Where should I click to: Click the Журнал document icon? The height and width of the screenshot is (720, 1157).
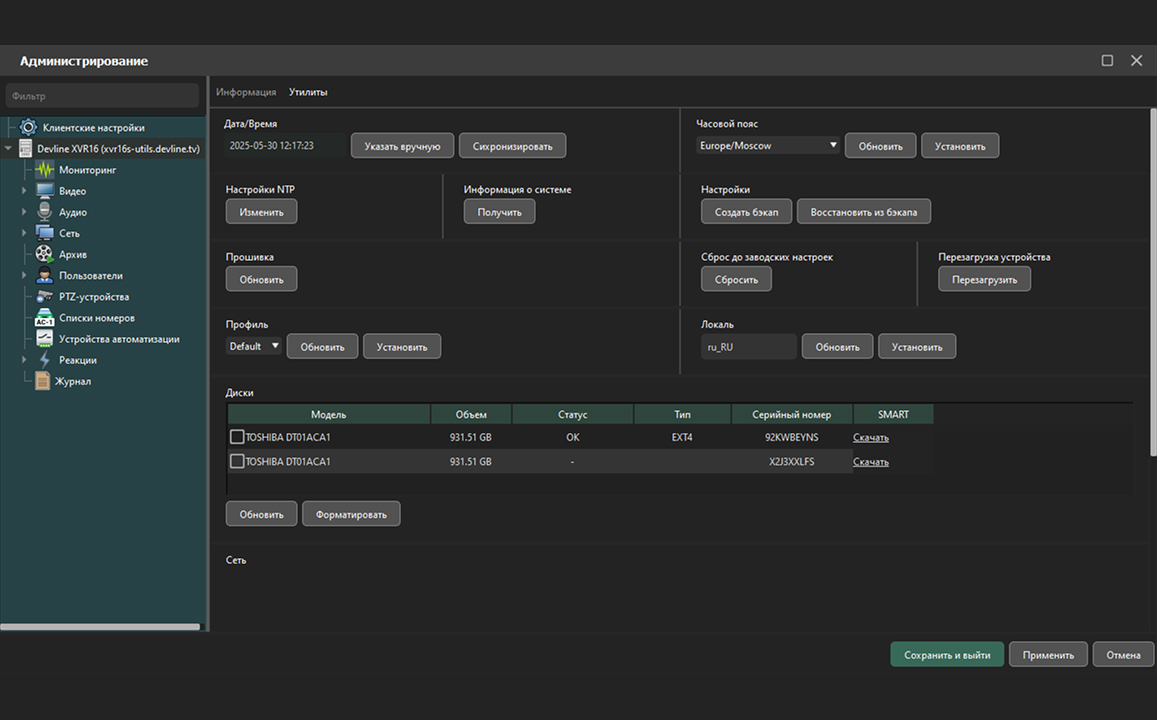(42, 381)
